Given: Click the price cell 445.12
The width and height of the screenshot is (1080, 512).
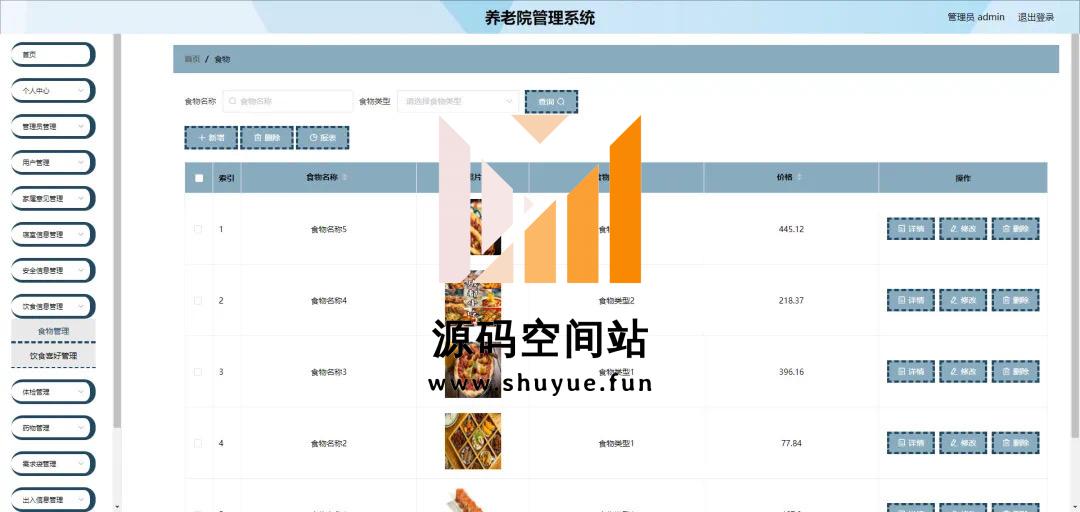Looking at the screenshot, I should [791, 229].
